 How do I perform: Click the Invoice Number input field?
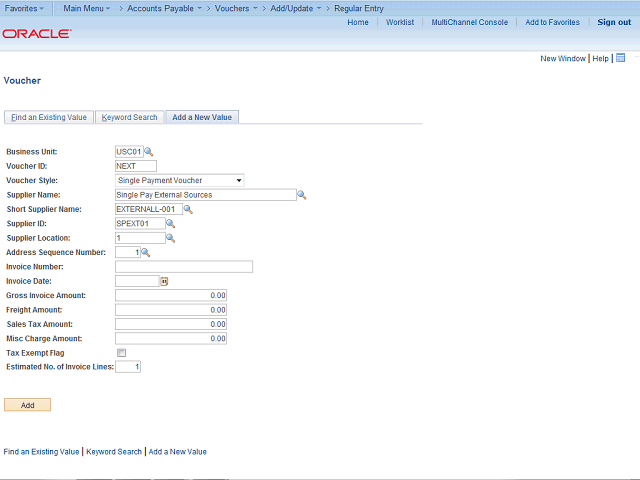[184, 267]
